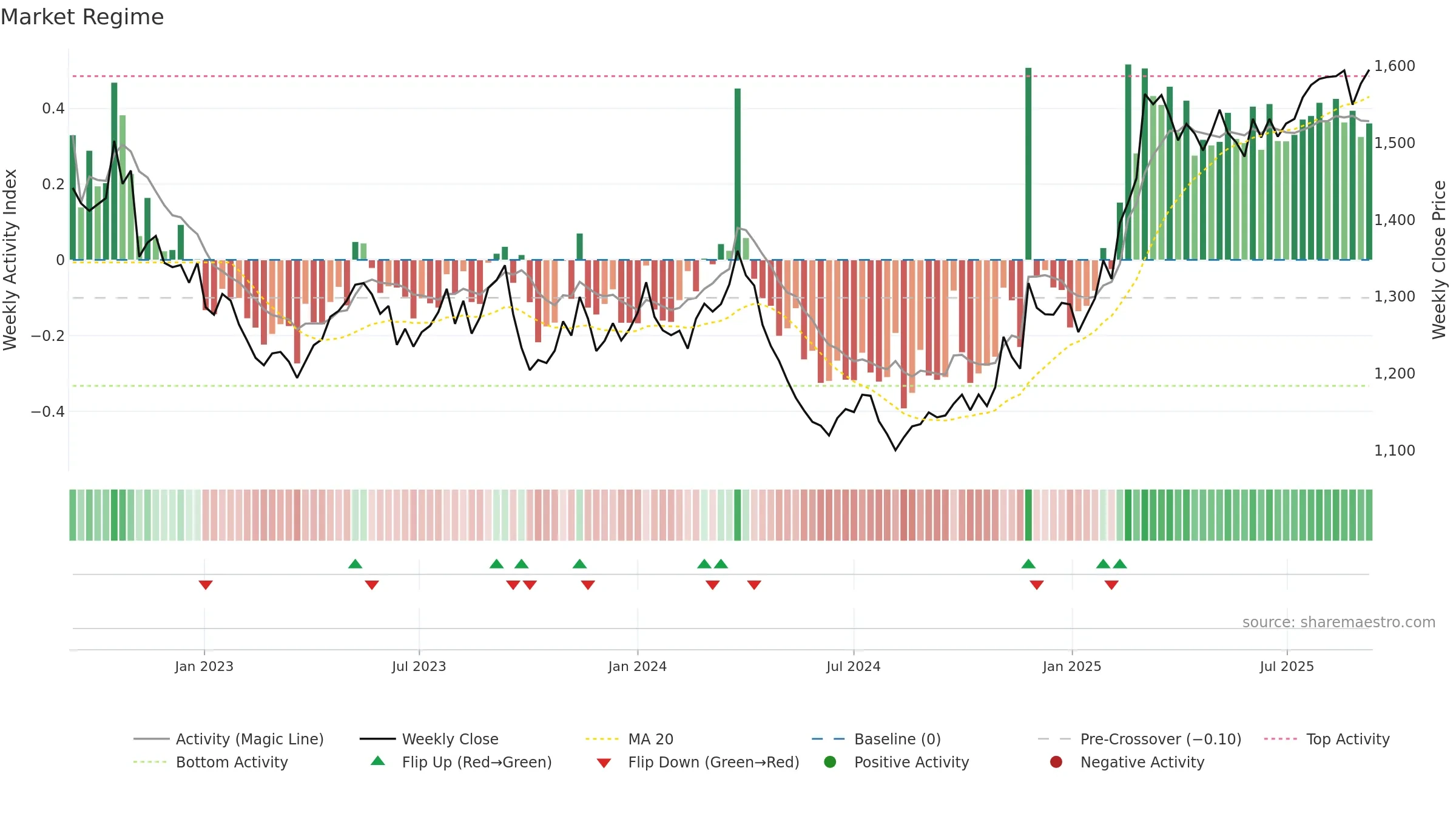Screen dimensions: 1456x819
Task: Click the red Flip Down legend triangle
Action: tap(604, 763)
